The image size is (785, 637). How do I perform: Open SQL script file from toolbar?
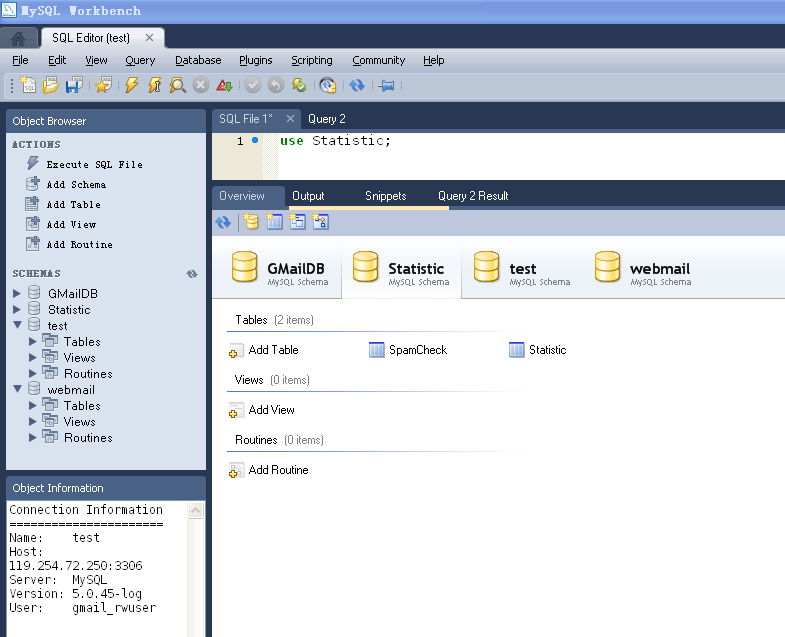point(50,86)
